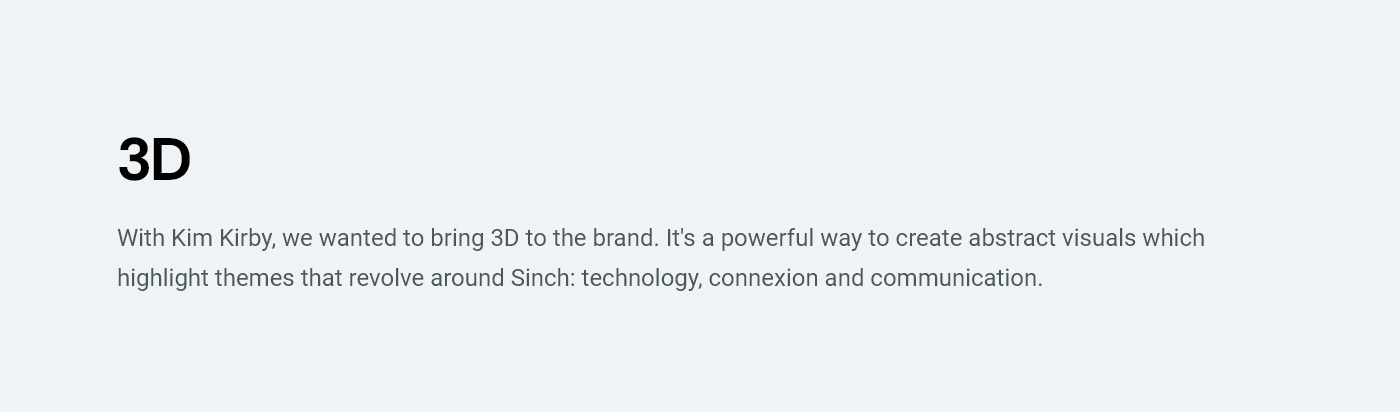Click the name "Kim Kirby" in the paragraph
The image size is (1400, 412).
[224, 239]
